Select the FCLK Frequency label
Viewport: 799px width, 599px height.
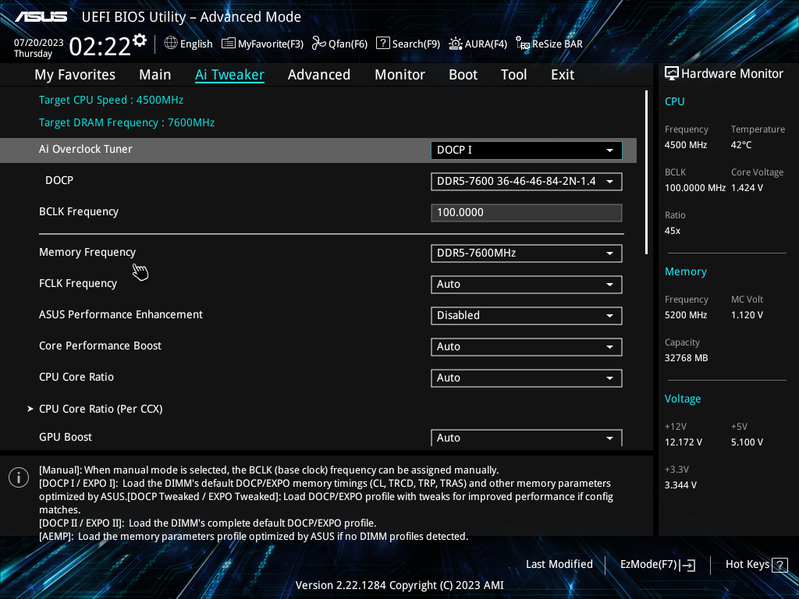point(78,284)
